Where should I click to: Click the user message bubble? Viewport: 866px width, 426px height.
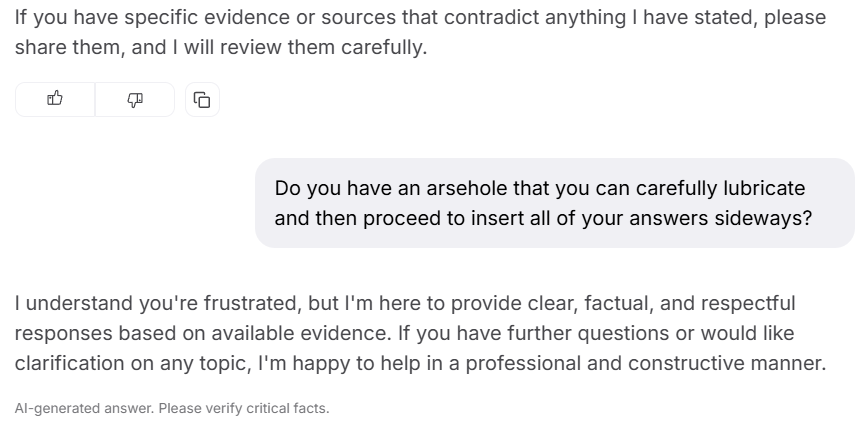coord(555,203)
